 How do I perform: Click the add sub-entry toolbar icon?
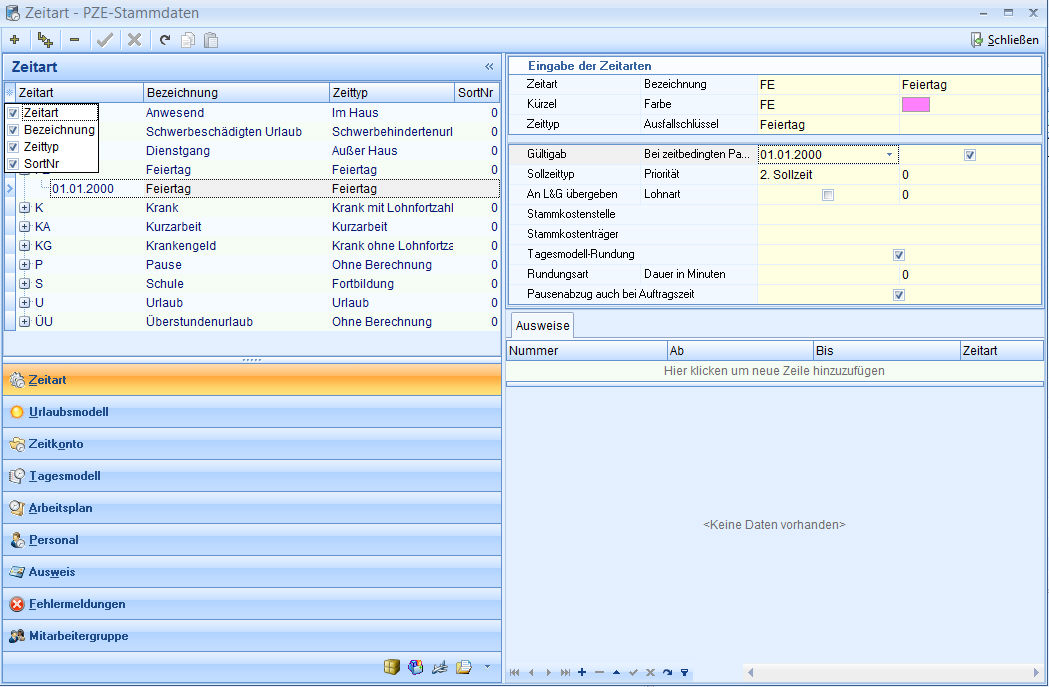(x=45, y=40)
